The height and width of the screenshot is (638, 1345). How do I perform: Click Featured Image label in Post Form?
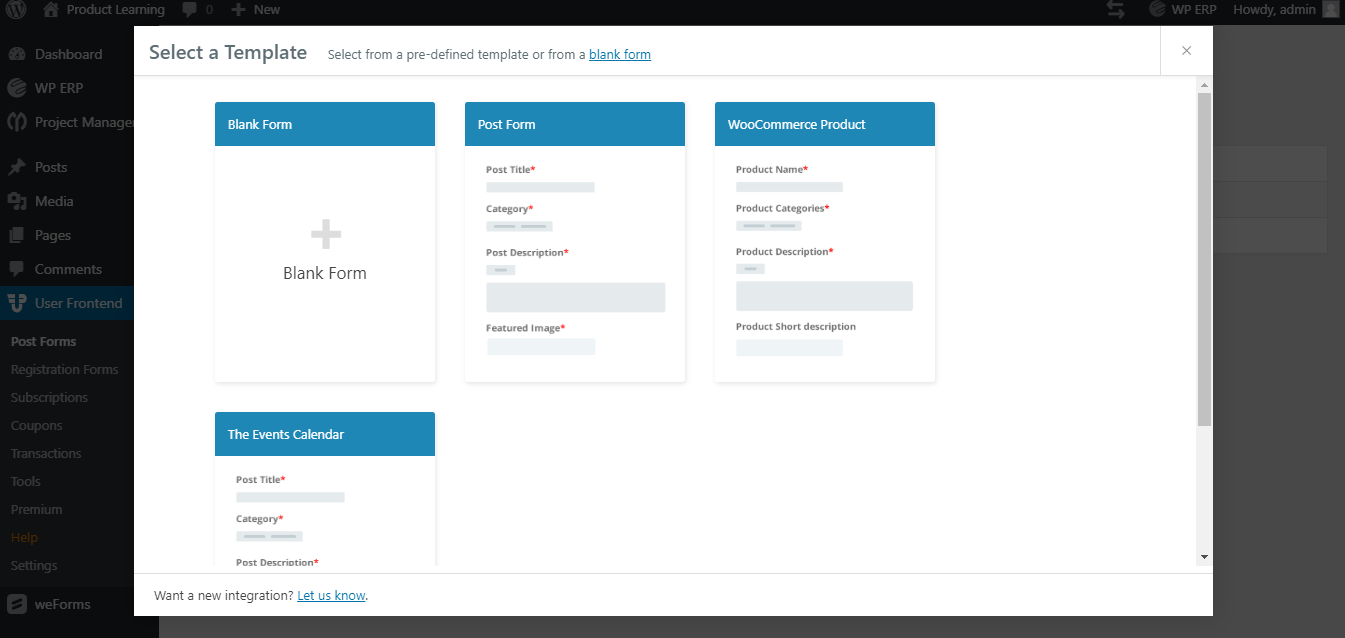tap(526, 328)
